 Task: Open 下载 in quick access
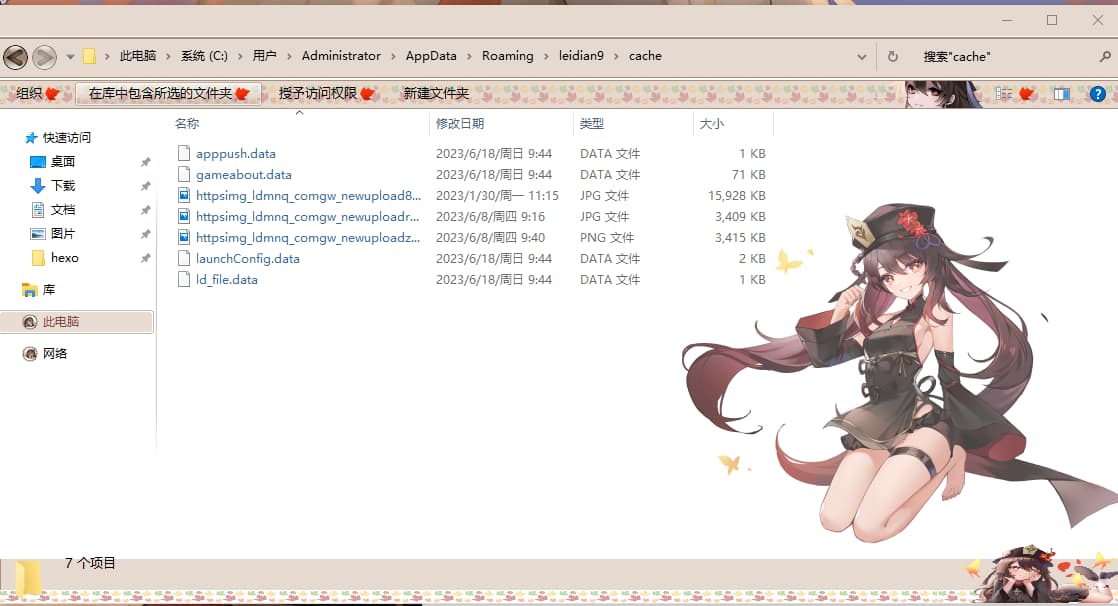(63, 185)
